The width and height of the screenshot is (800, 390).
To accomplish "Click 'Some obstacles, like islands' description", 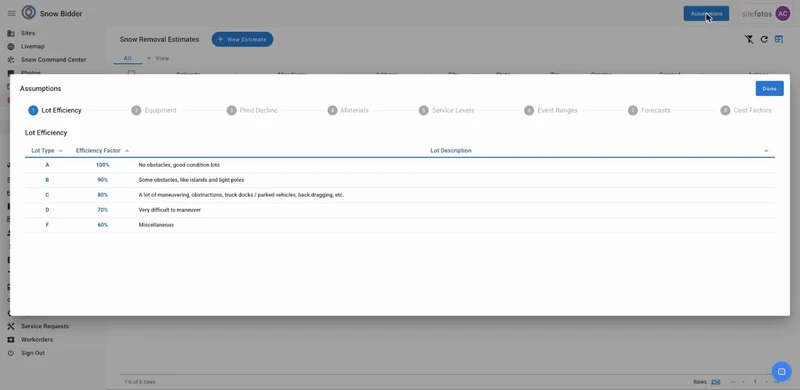I will pyautogui.click(x=191, y=180).
